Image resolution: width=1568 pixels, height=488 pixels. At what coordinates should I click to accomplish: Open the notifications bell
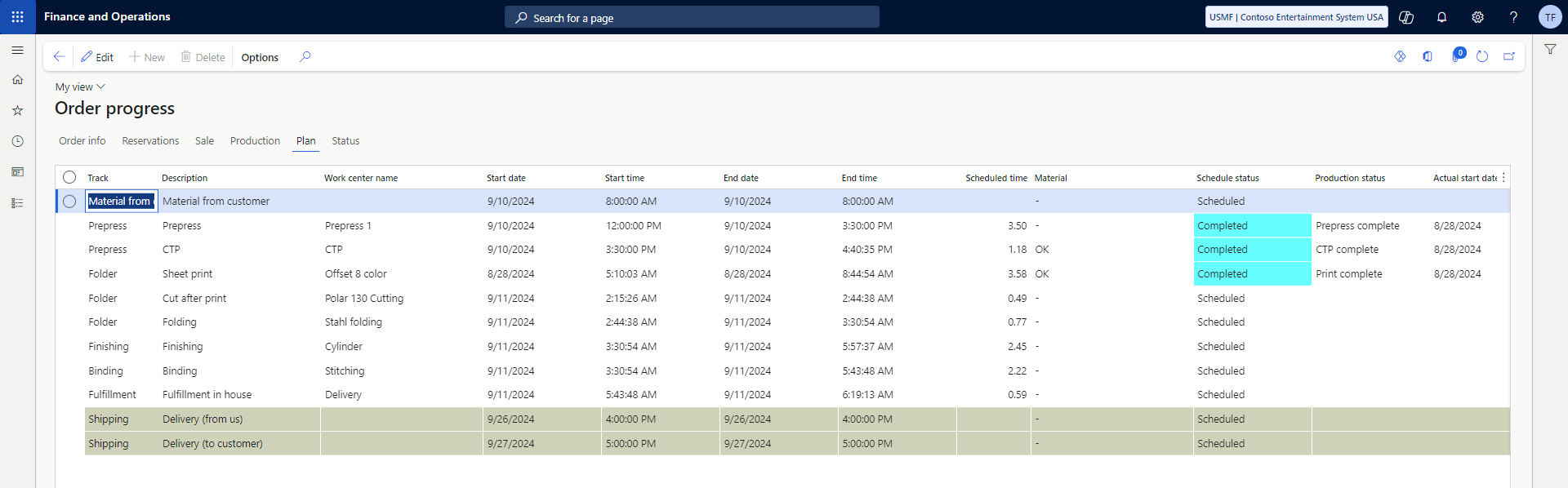(1442, 17)
